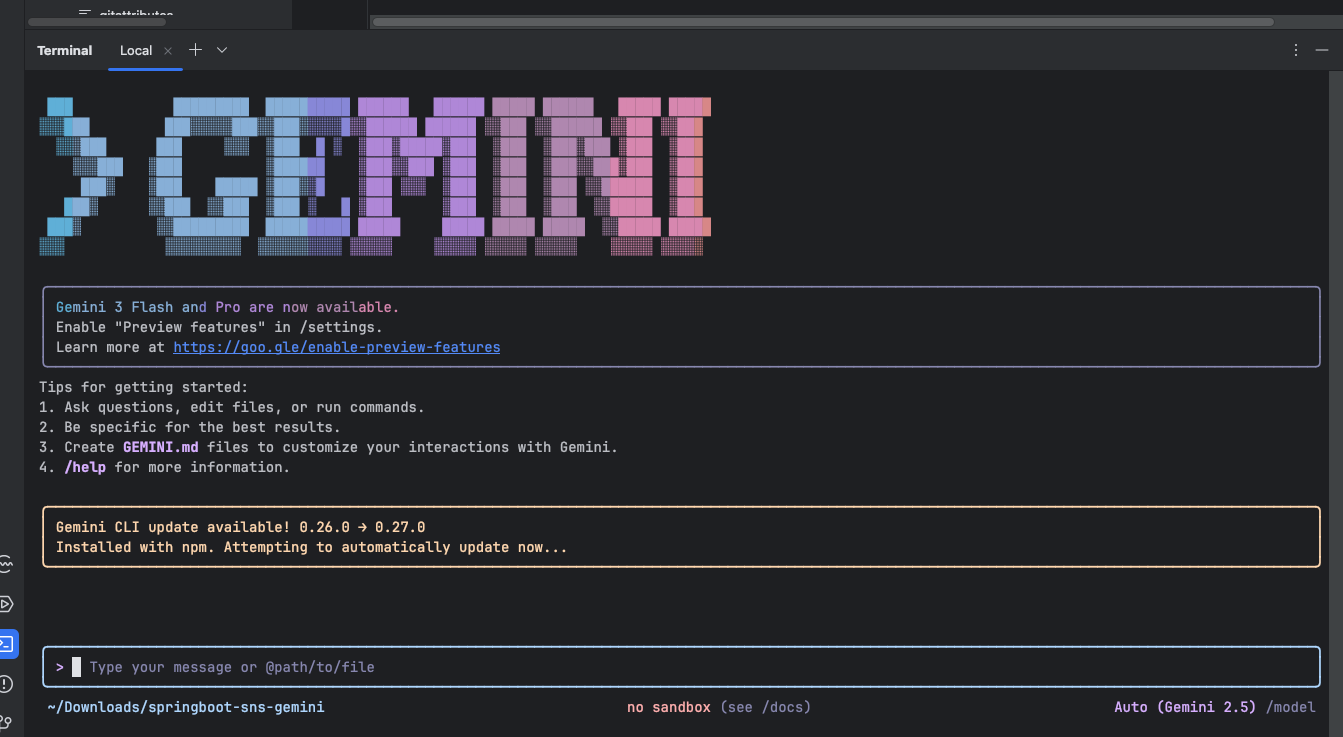The height and width of the screenshot is (737, 1343).
Task: Open the Terminal tool window icon
Action: coord(7,644)
